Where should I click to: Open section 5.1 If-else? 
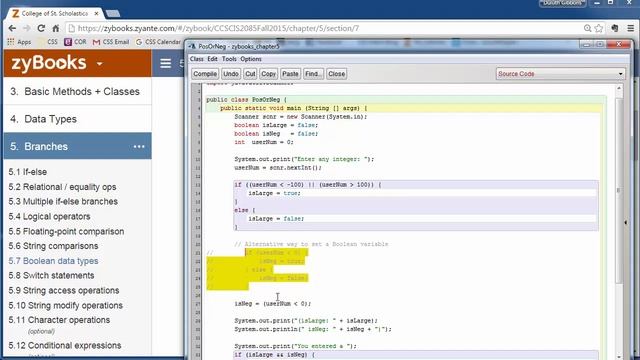[x=28, y=172]
